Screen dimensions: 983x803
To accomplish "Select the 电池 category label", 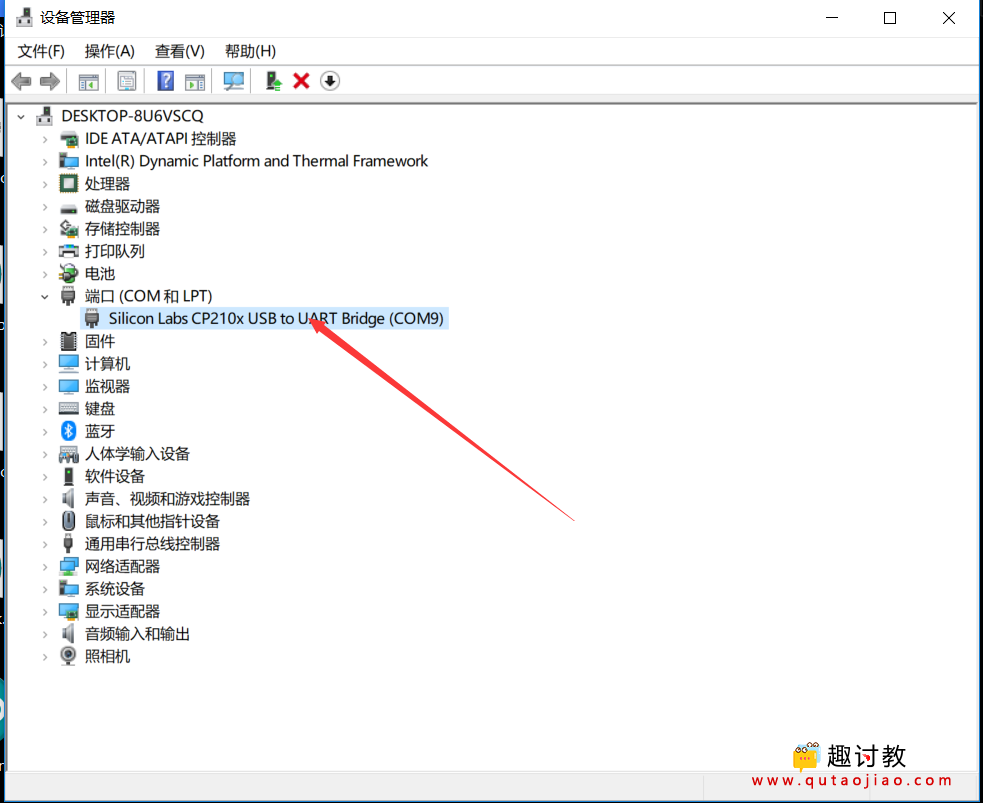I will 100,274.
